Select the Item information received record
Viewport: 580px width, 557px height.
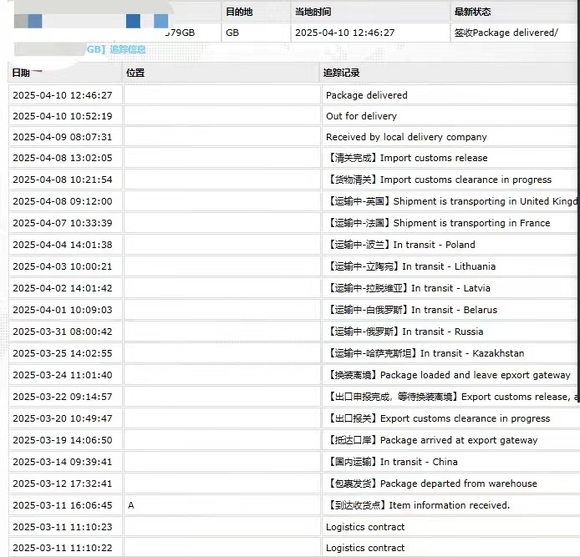(418, 505)
